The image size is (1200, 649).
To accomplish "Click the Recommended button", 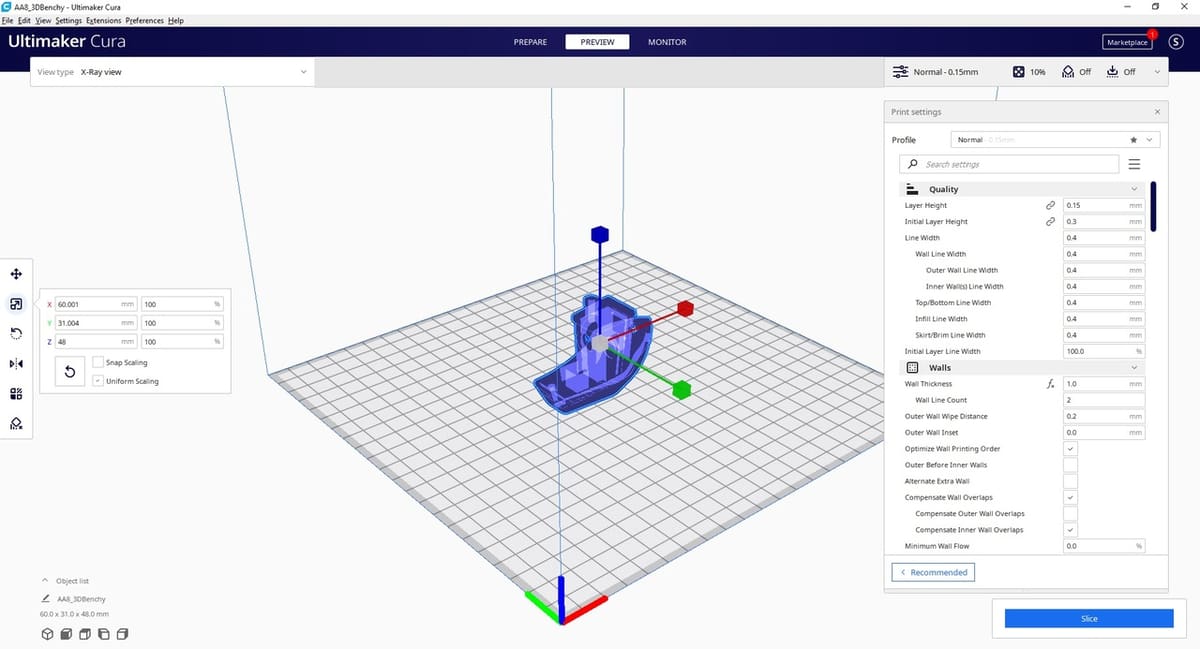I will (933, 572).
